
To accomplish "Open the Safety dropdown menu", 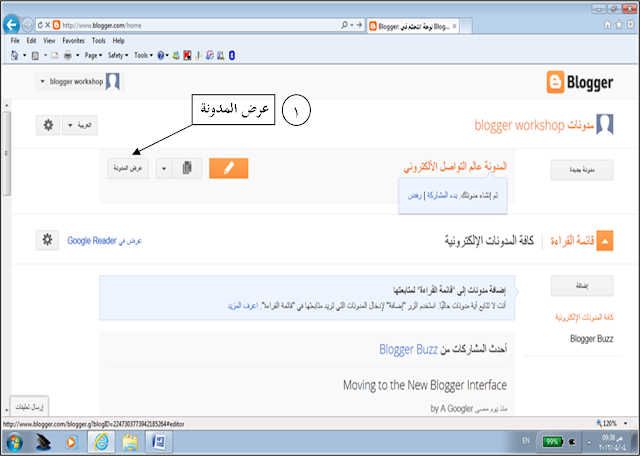I will pyautogui.click(x=118, y=55).
